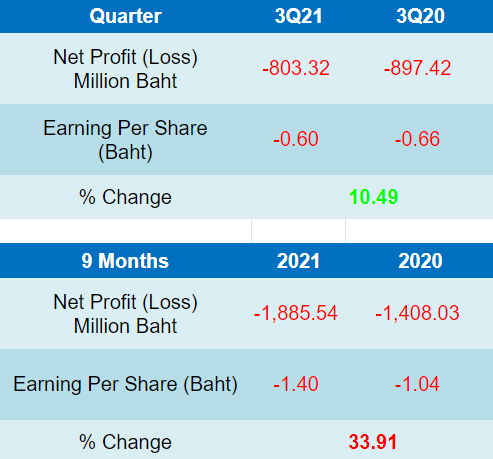Select the -1.40 earning per share value

[x=296, y=384]
